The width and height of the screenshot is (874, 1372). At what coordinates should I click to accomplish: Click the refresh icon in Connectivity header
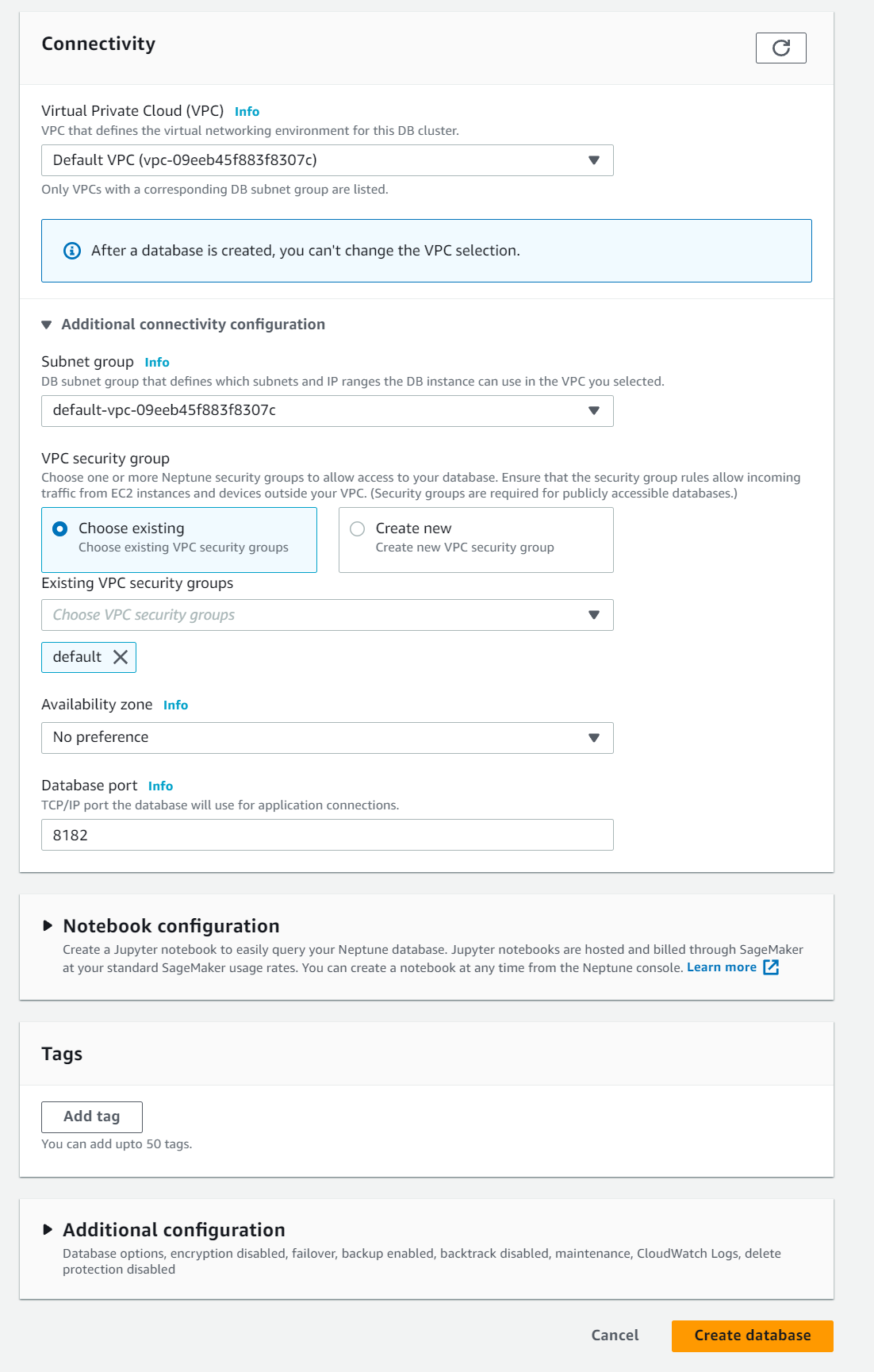(780, 48)
